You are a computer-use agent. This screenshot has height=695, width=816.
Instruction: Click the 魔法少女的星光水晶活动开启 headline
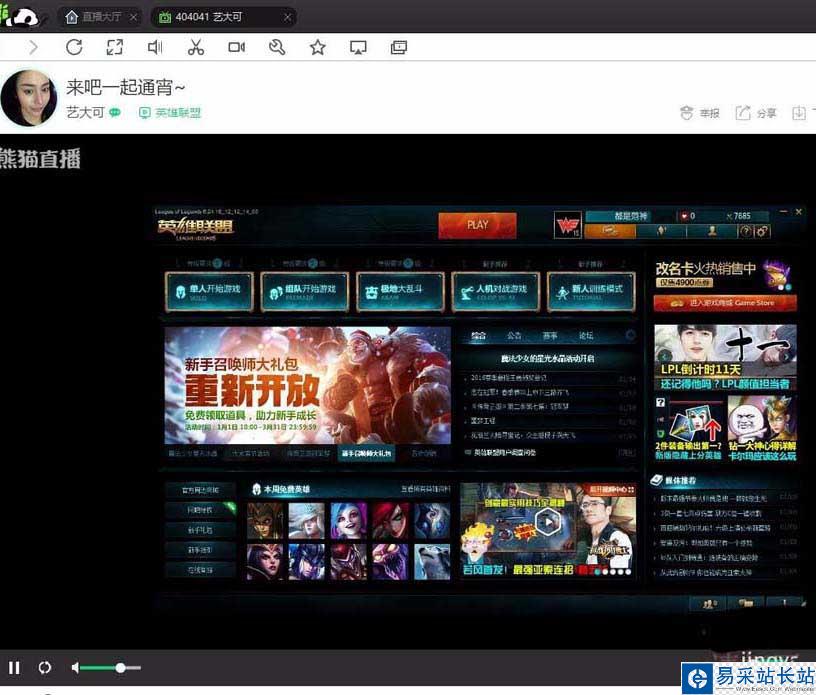pos(547,359)
